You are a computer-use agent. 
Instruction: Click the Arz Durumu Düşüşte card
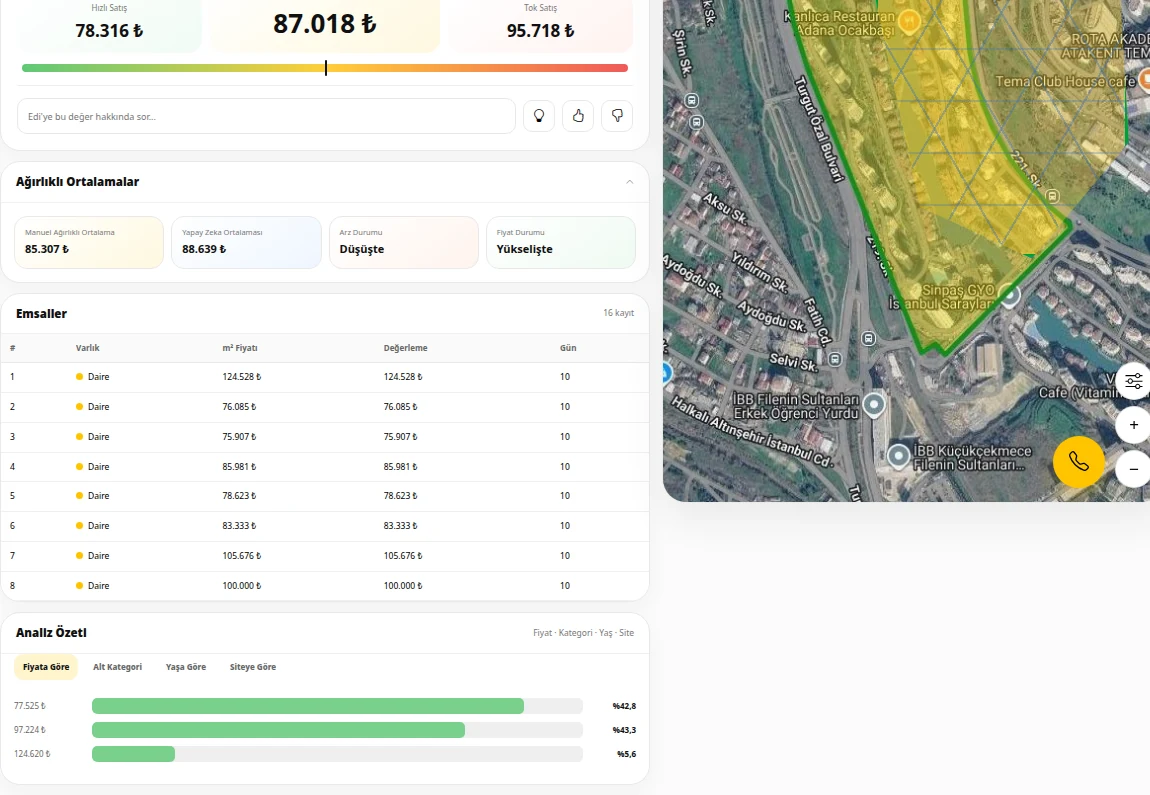403,242
